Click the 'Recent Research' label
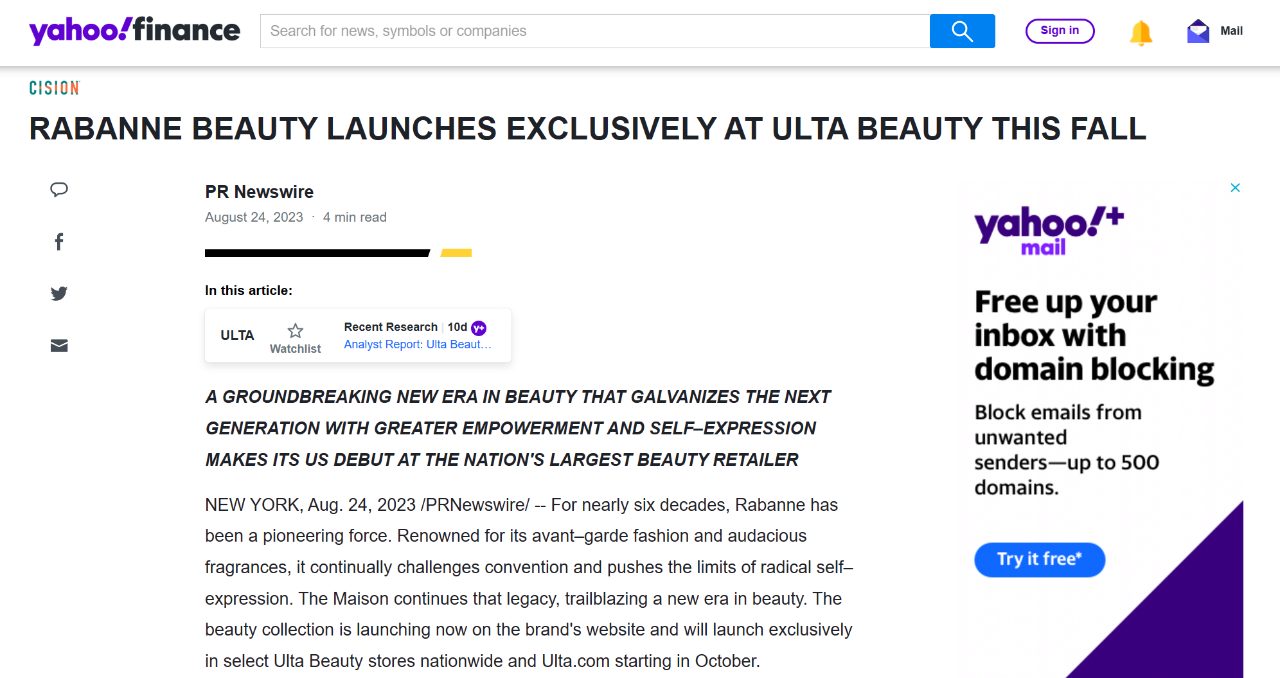The image size is (1280, 678). click(x=391, y=327)
